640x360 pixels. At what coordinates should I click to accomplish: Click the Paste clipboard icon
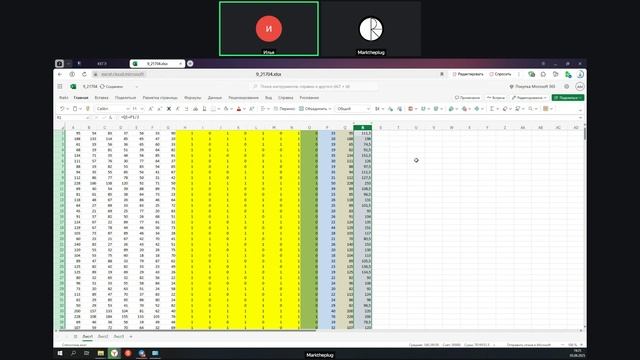(75, 109)
